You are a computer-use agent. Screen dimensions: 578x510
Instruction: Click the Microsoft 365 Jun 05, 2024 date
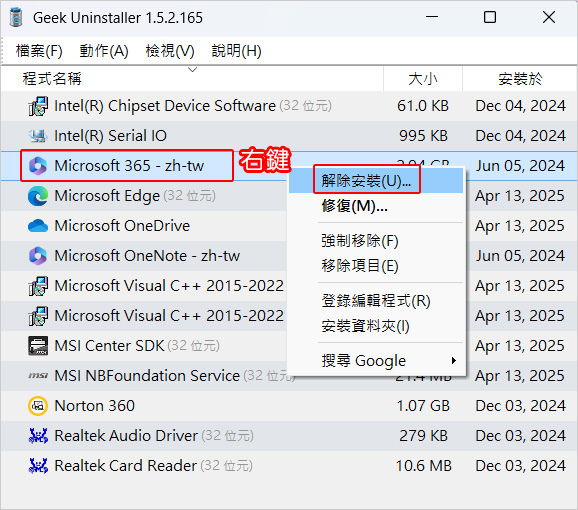[520, 166]
